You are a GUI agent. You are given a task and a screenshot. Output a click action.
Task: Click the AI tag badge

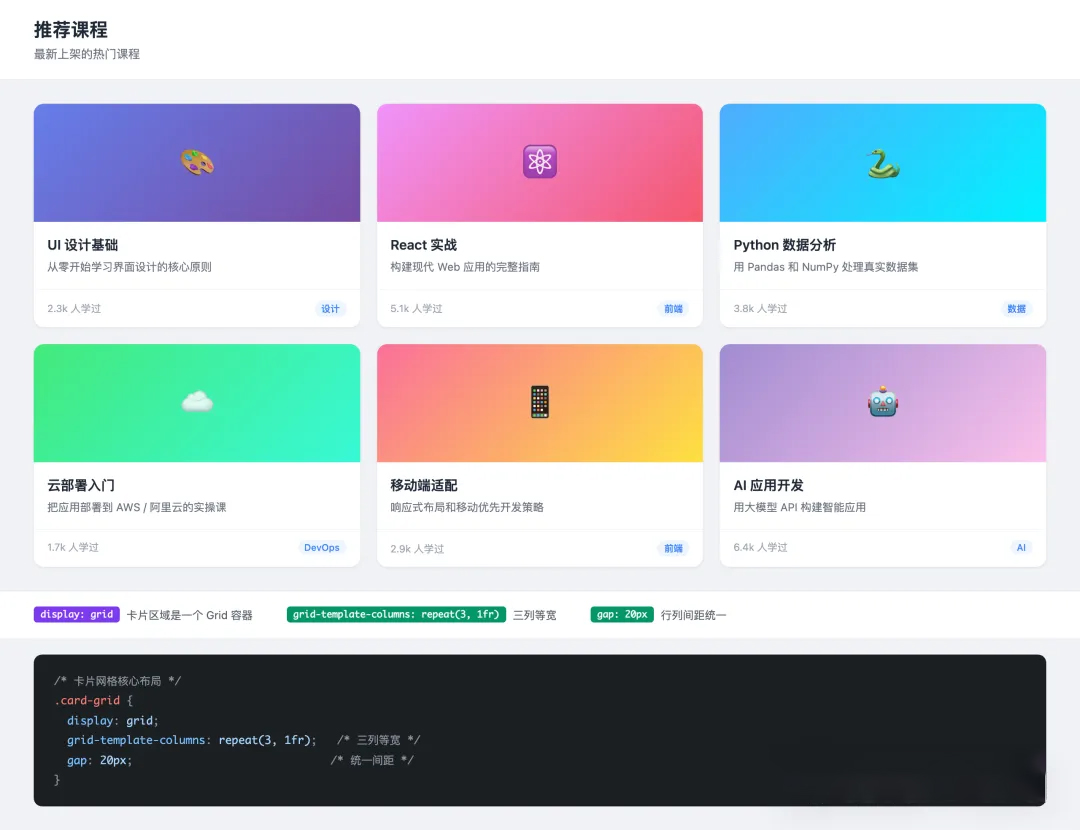coord(1021,548)
